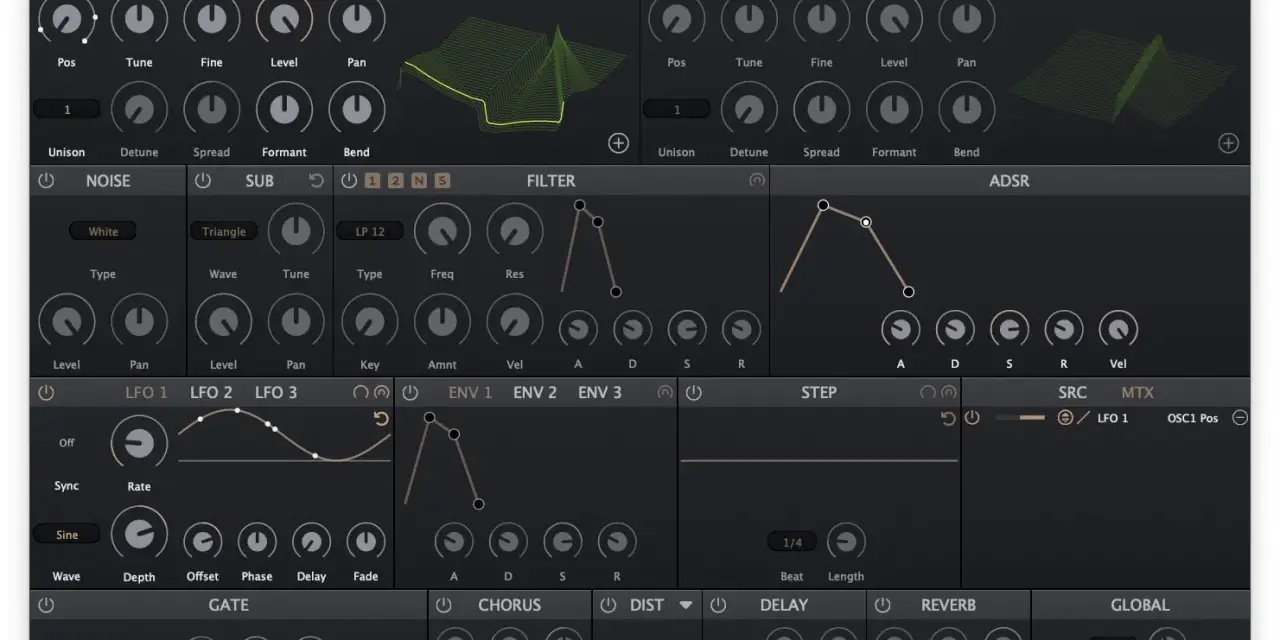Toggle STEP section power
1280x640 pixels.
tap(694, 393)
